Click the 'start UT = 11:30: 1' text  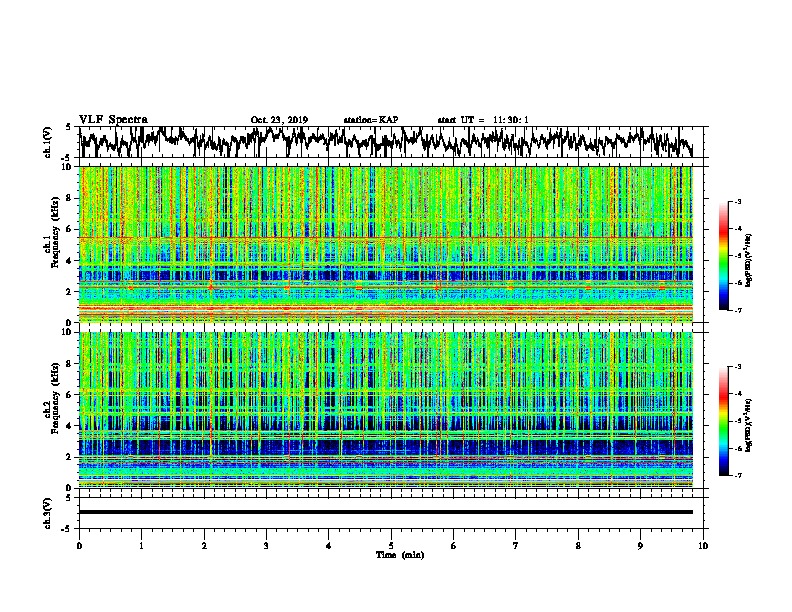pyautogui.click(x=483, y=120)
